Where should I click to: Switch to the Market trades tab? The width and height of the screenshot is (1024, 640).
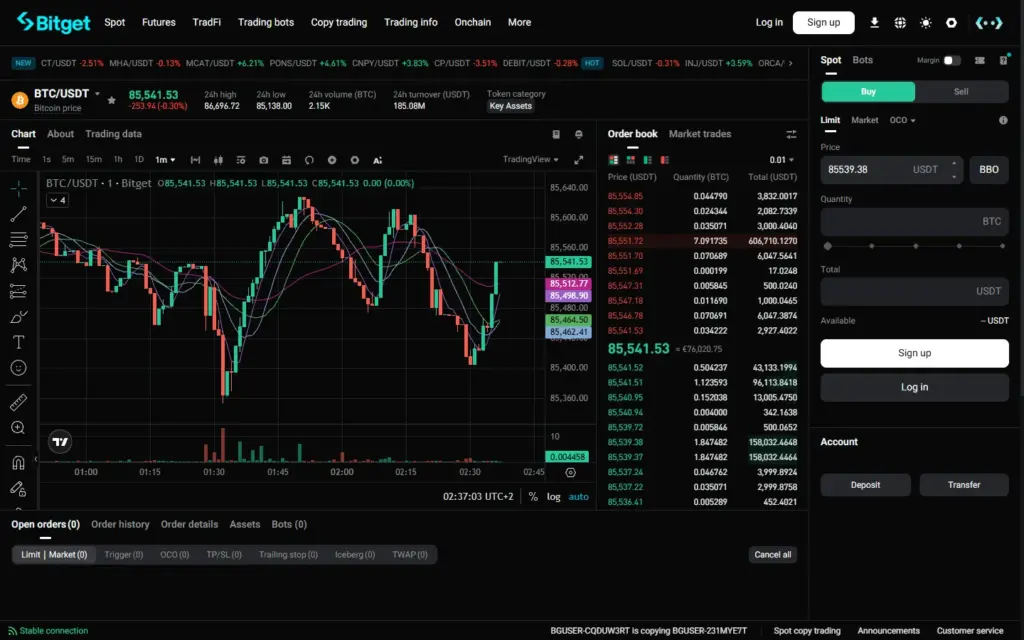point(699,134)
